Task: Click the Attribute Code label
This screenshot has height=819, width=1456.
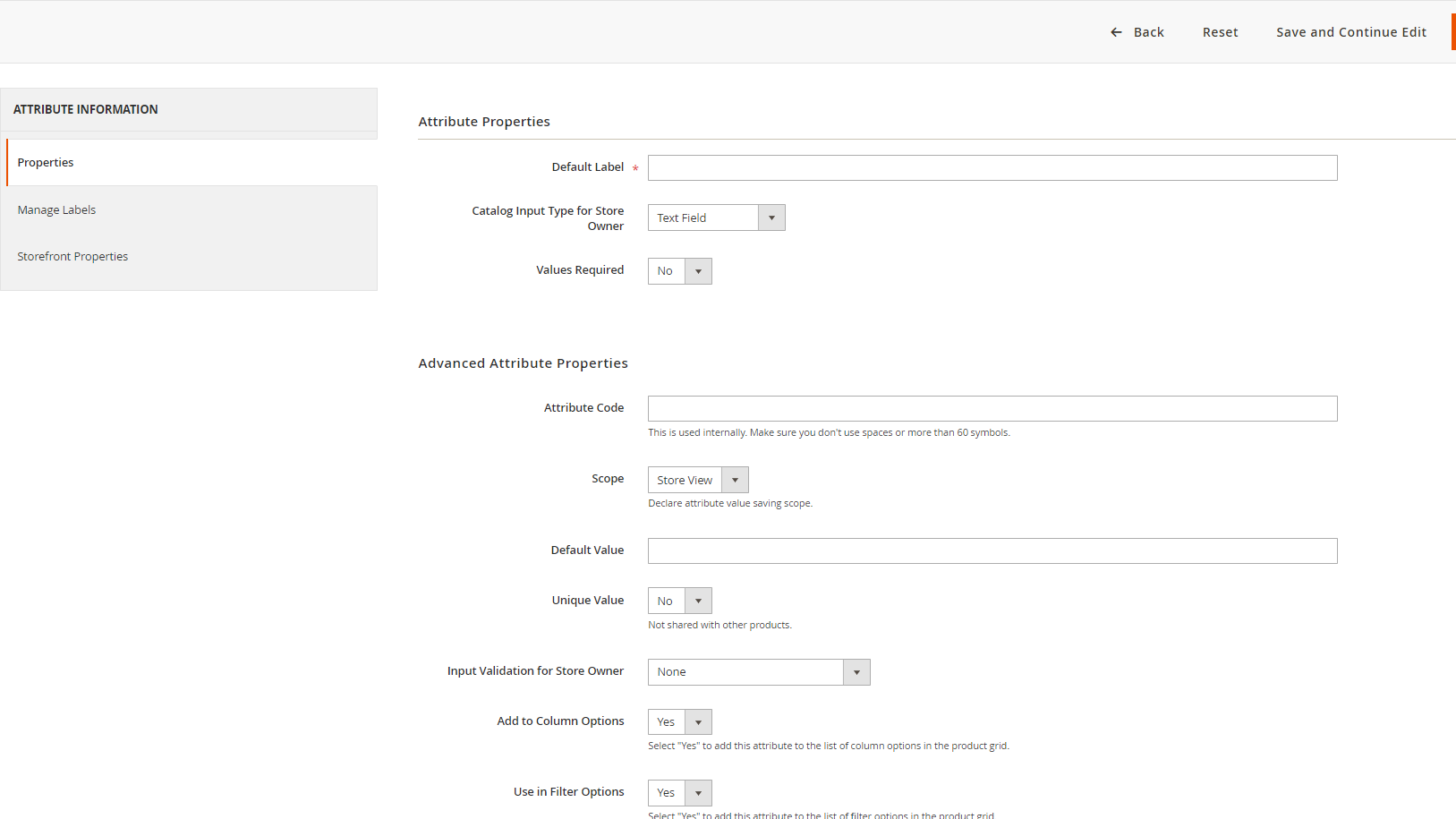Action: tap(583, 407)
